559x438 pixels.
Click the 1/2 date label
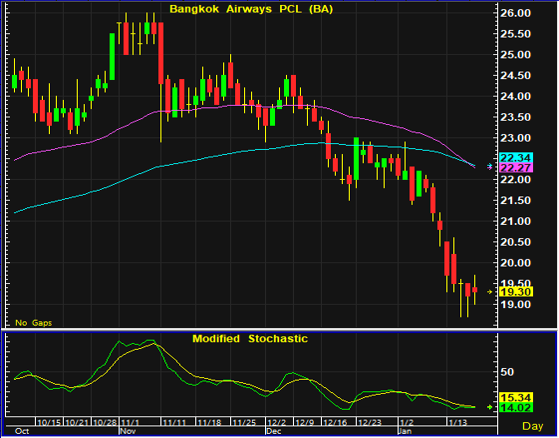[x=406, y=423]
